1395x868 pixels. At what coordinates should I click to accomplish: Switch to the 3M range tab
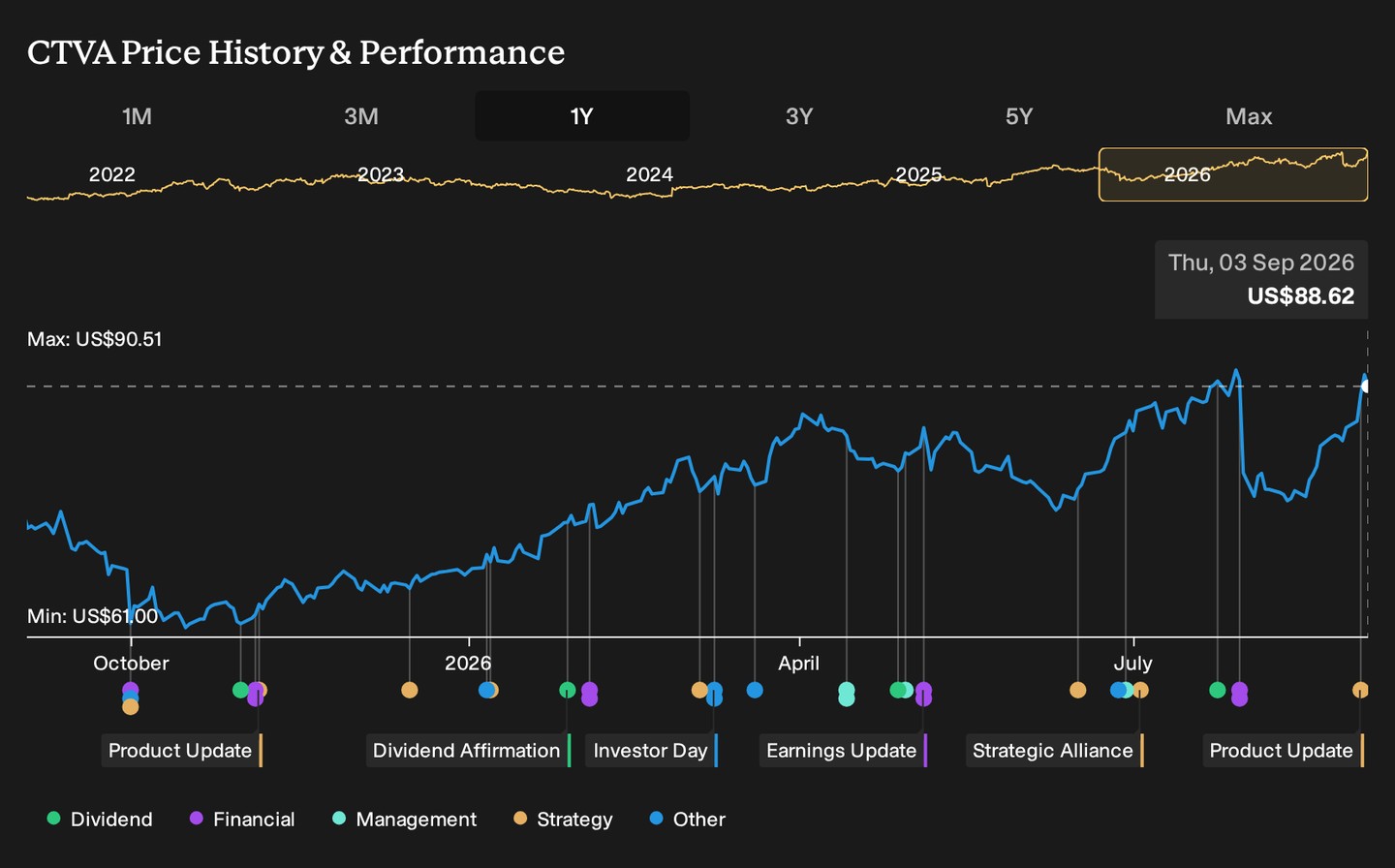click(x=361, y=116)
